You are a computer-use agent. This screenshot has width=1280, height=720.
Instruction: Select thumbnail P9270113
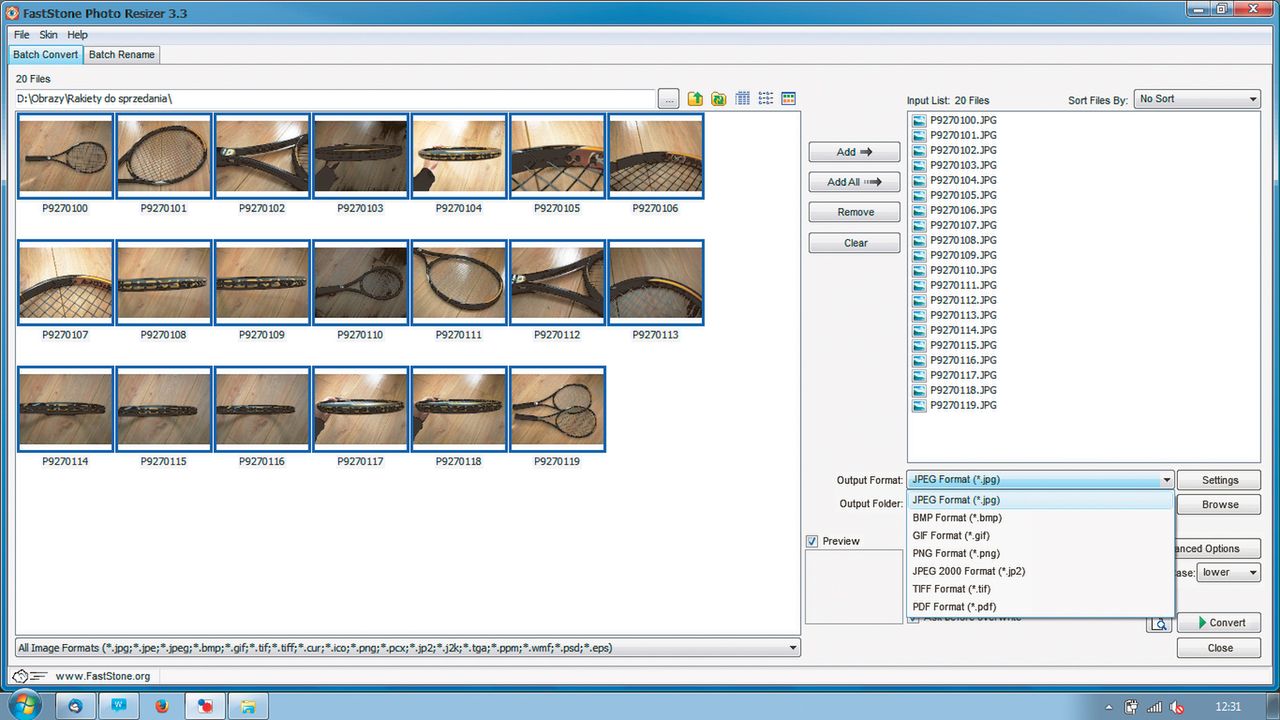[x=655, y=283]
